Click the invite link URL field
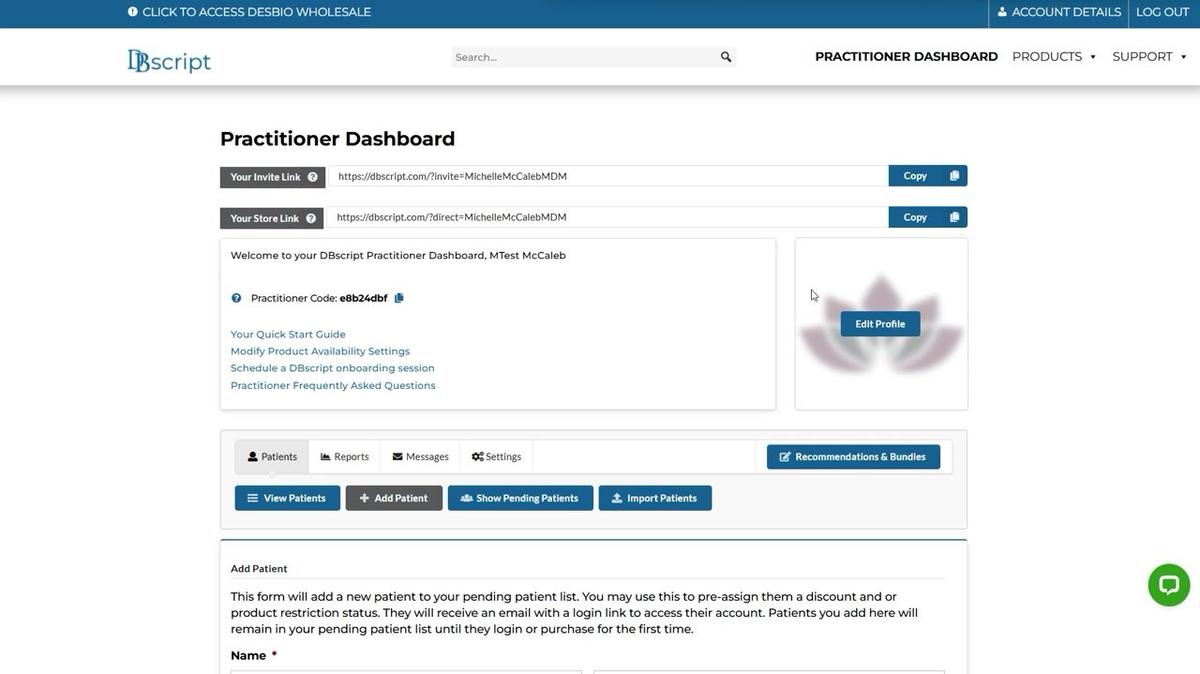 click(608, 176)
